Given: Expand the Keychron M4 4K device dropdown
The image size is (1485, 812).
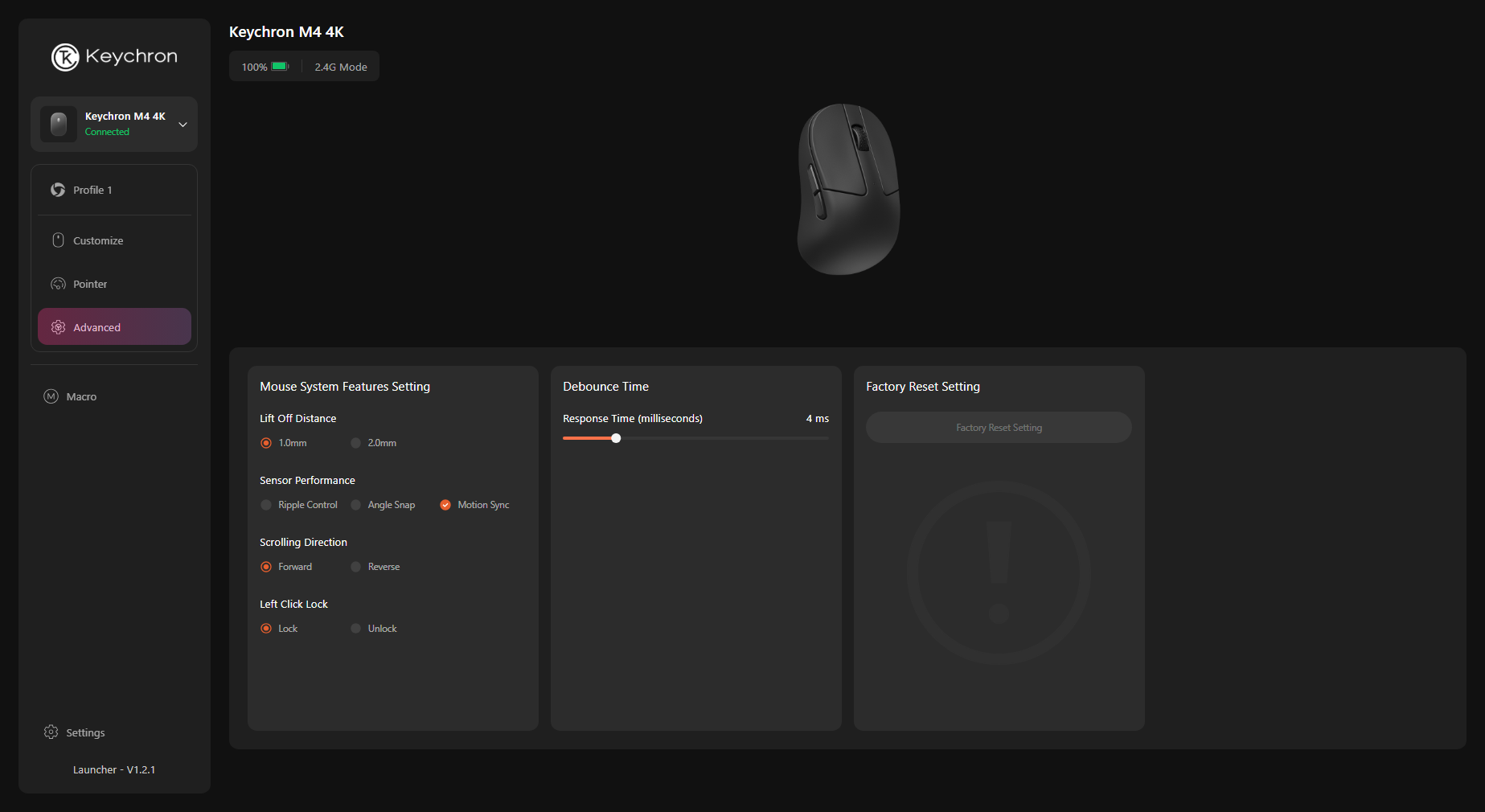Looking at the screenshot, I should click(x=183, y=125).
